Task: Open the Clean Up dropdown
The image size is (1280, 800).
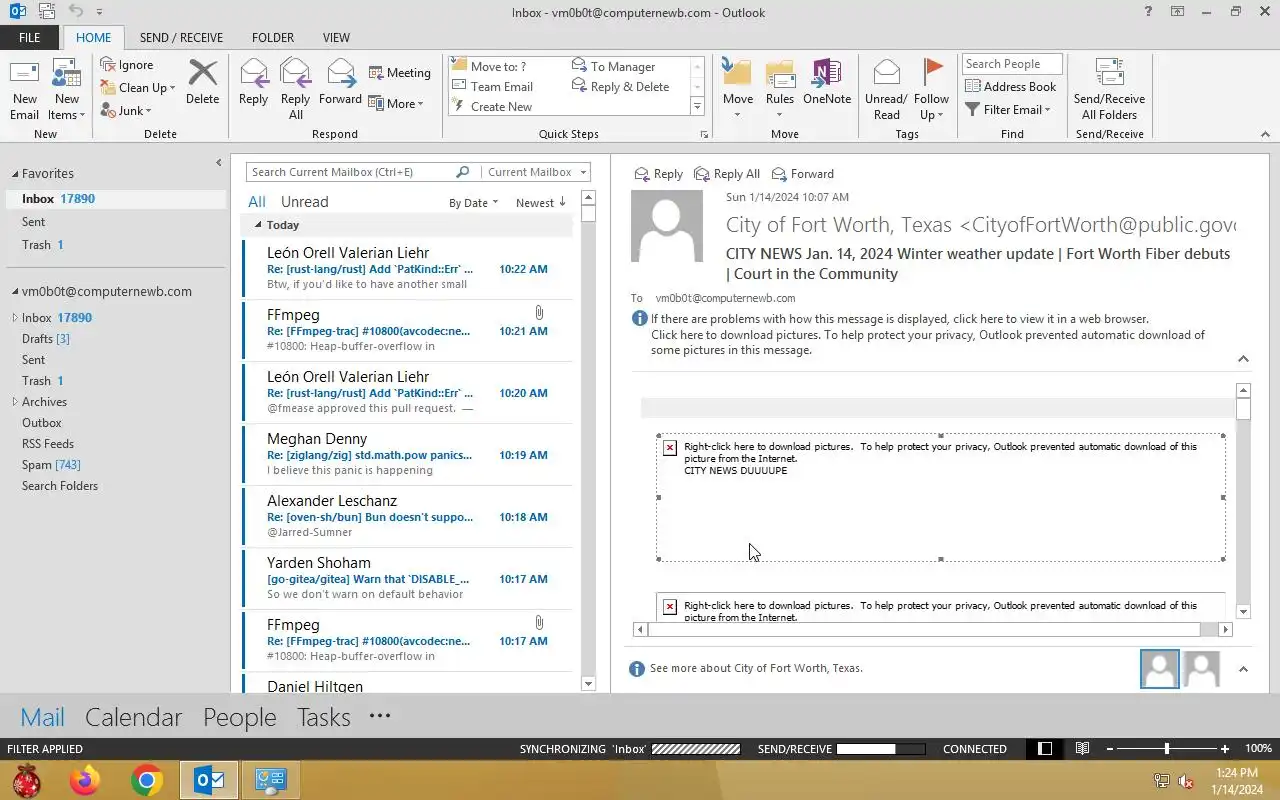Action: click(138, 88)
